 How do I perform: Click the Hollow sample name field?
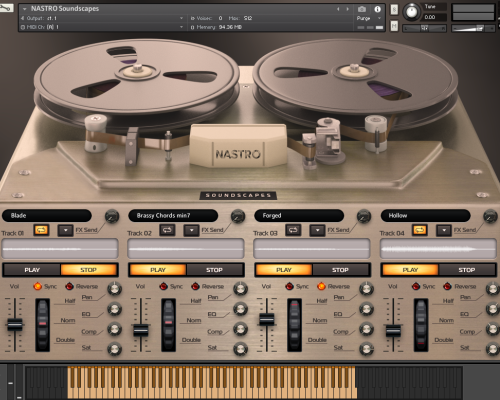(x=425, y=216)
